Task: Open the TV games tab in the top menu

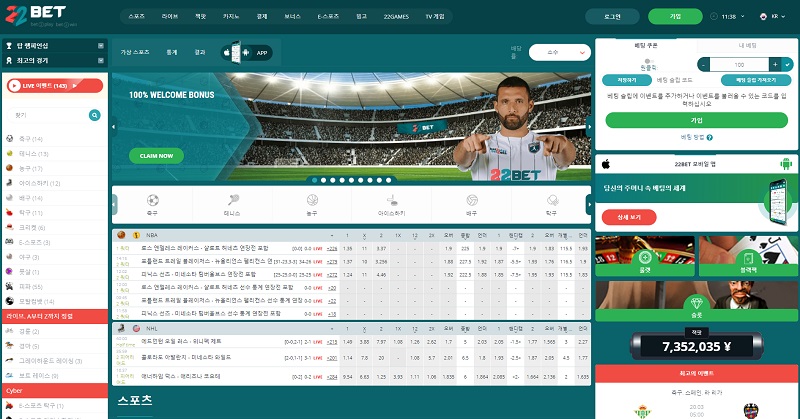Action: click(435, 16)
